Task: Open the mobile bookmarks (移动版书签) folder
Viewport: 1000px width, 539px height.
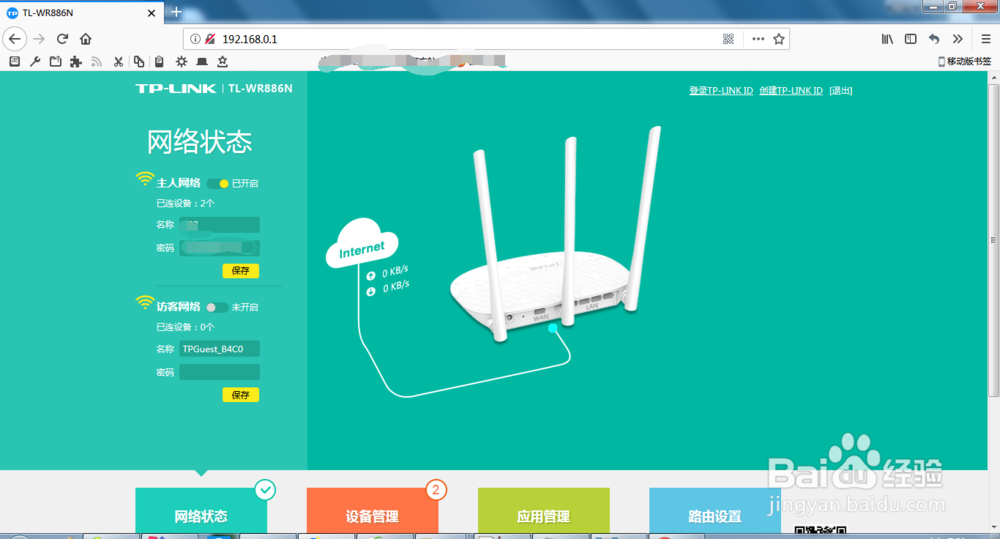Action: 965,61
